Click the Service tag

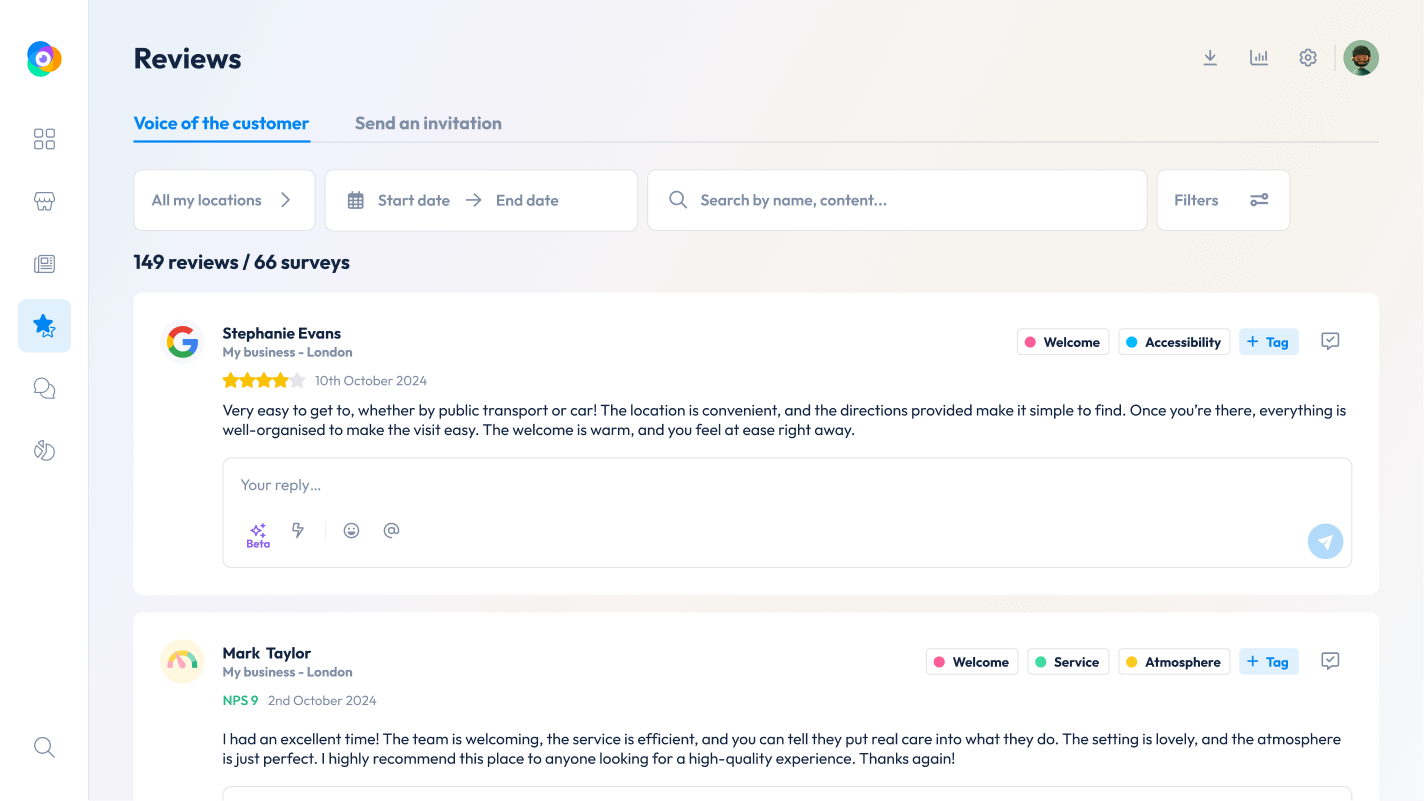click(x=1068, y=662)
